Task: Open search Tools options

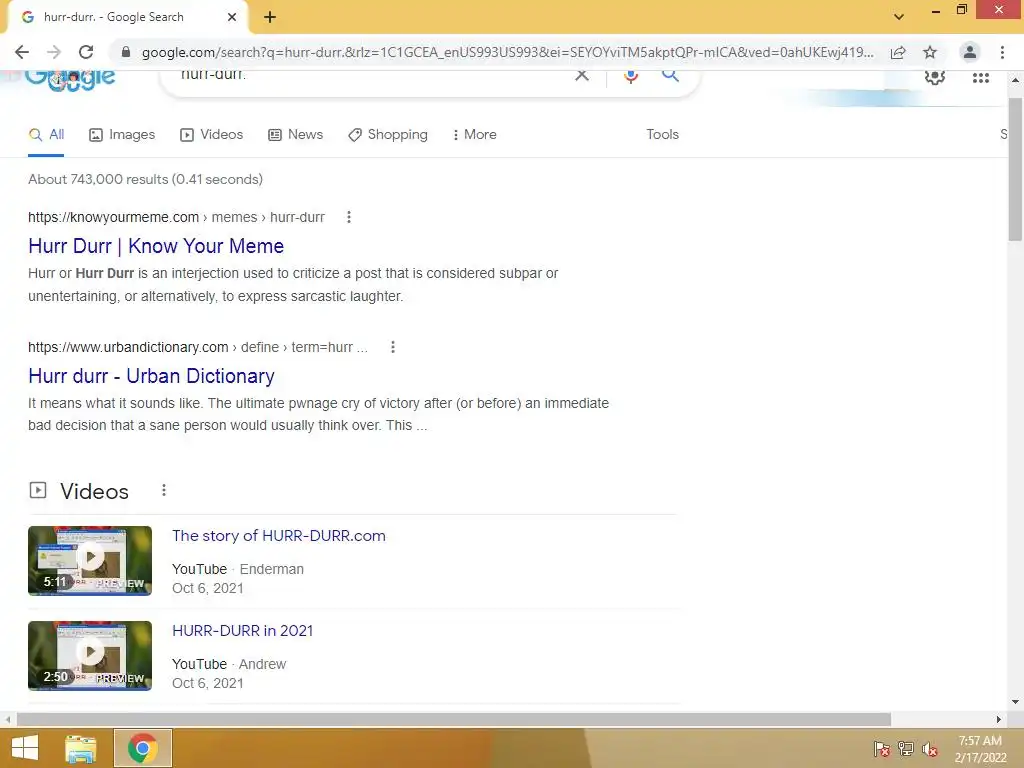Action: 662,135
